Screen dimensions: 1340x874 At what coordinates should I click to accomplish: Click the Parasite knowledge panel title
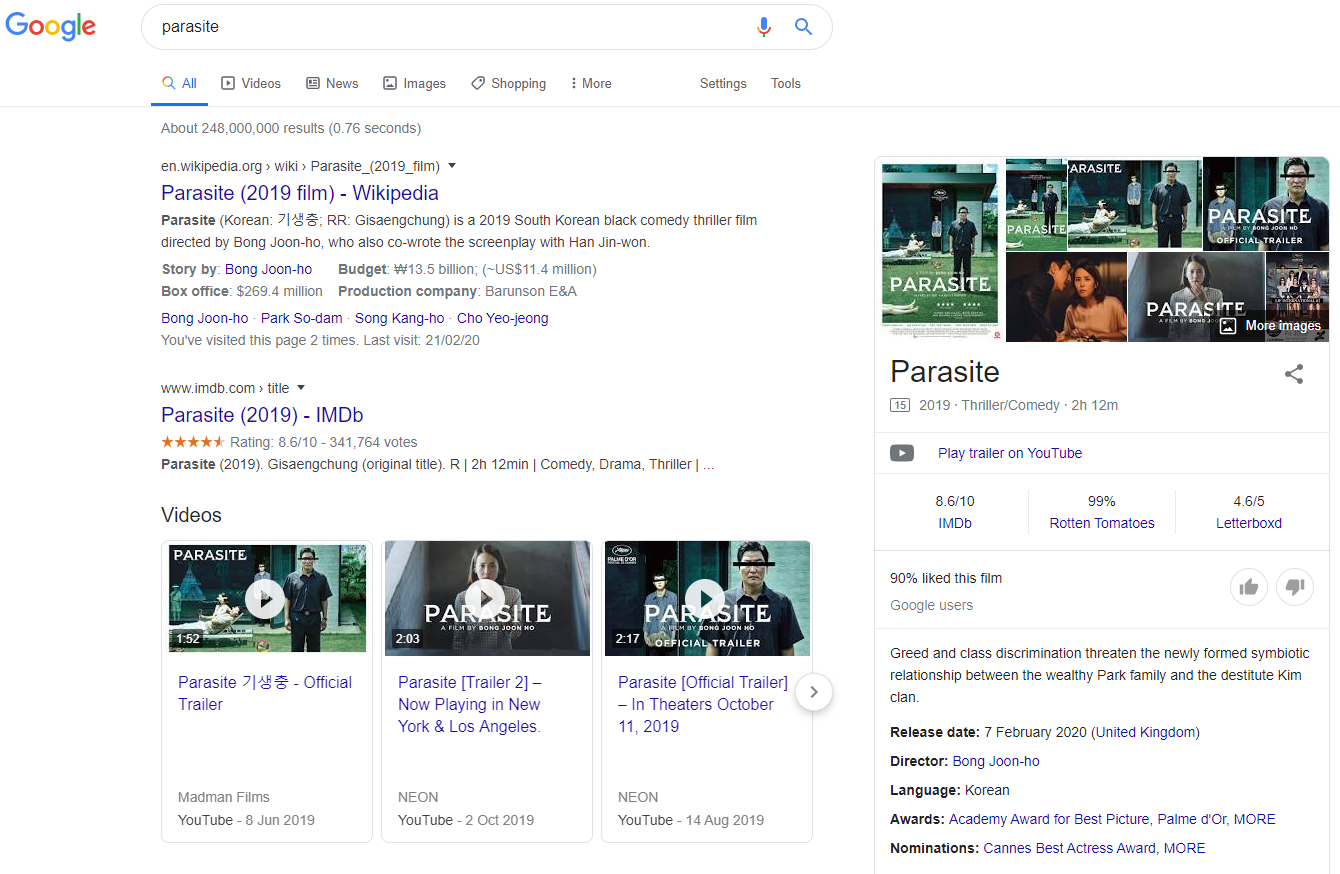click(x=945, y=372)
